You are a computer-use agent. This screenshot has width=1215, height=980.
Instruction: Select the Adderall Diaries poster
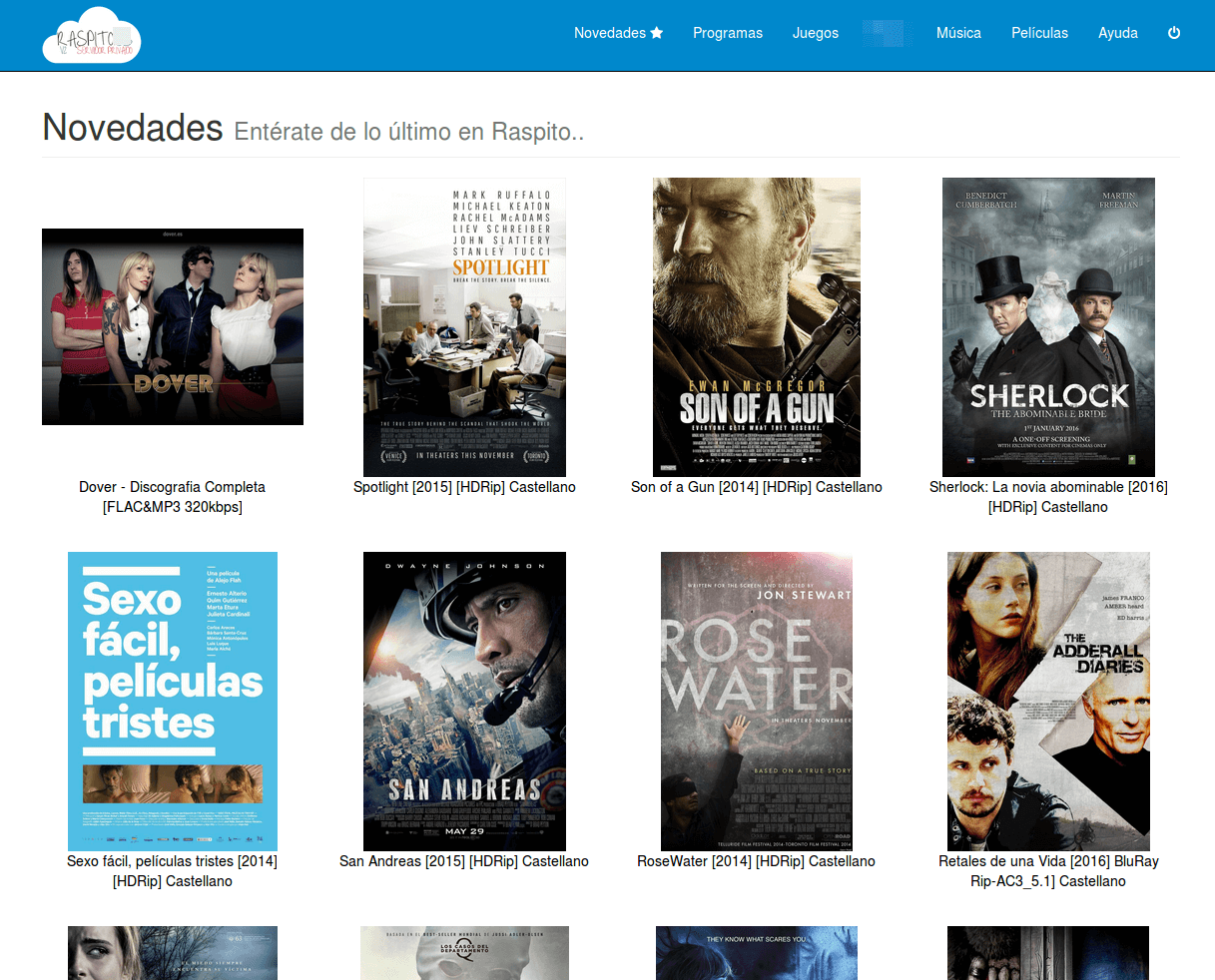click(x=1048, y=701)
